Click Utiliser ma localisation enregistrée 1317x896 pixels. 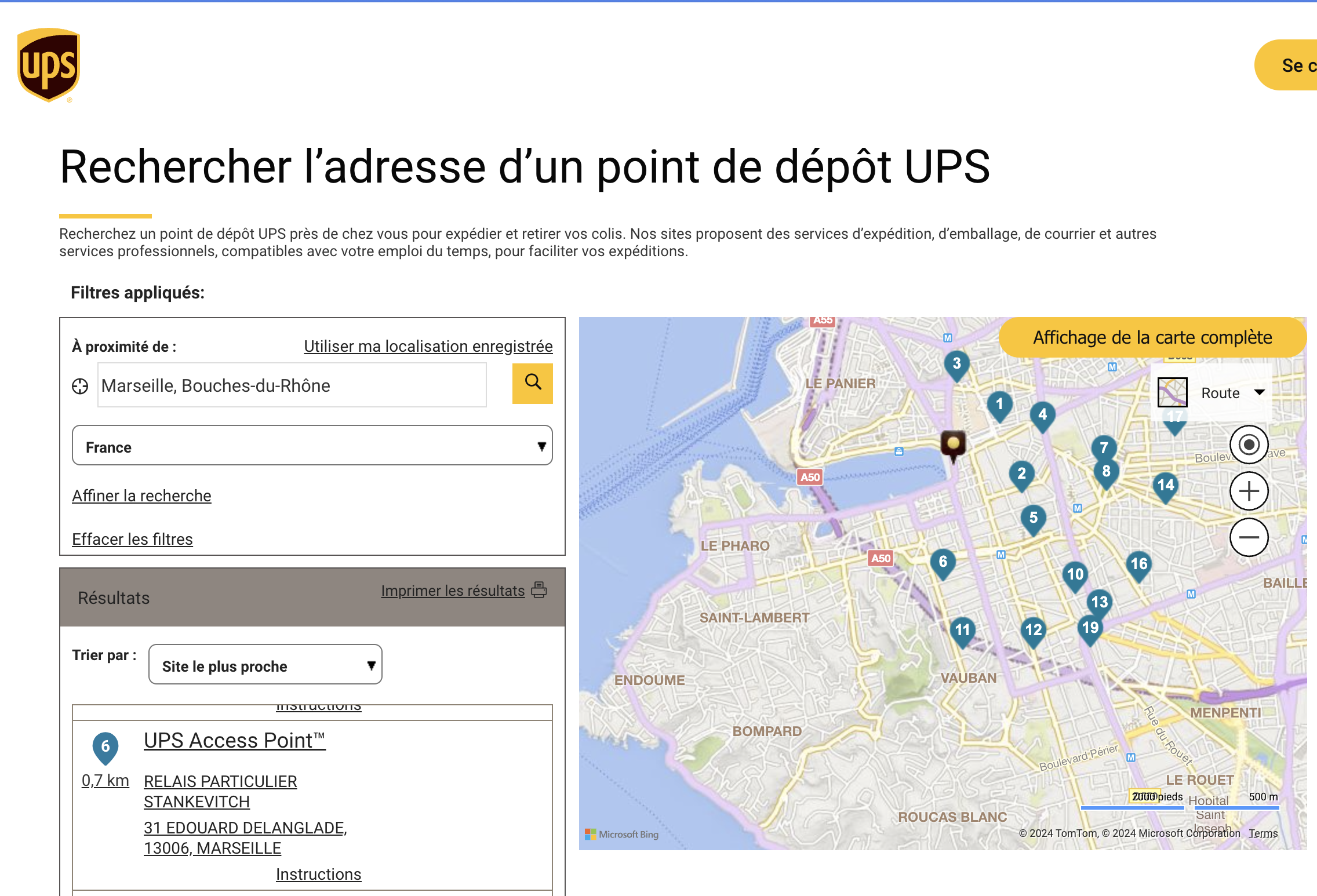427,346
